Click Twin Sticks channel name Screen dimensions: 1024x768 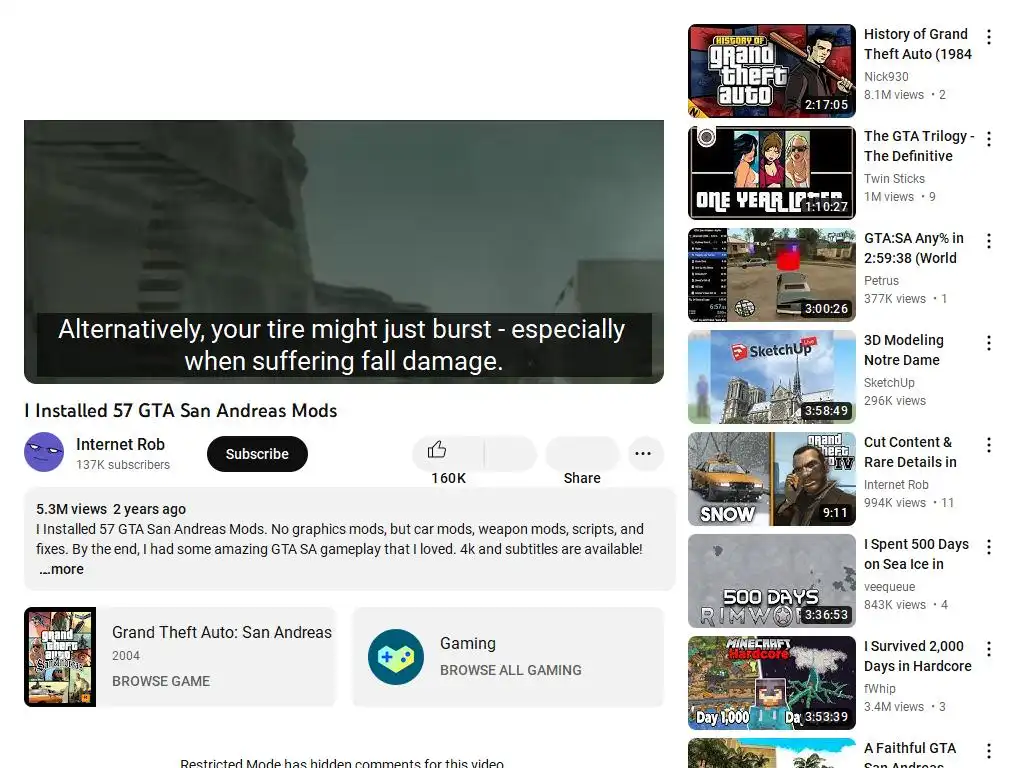(894, 178)
